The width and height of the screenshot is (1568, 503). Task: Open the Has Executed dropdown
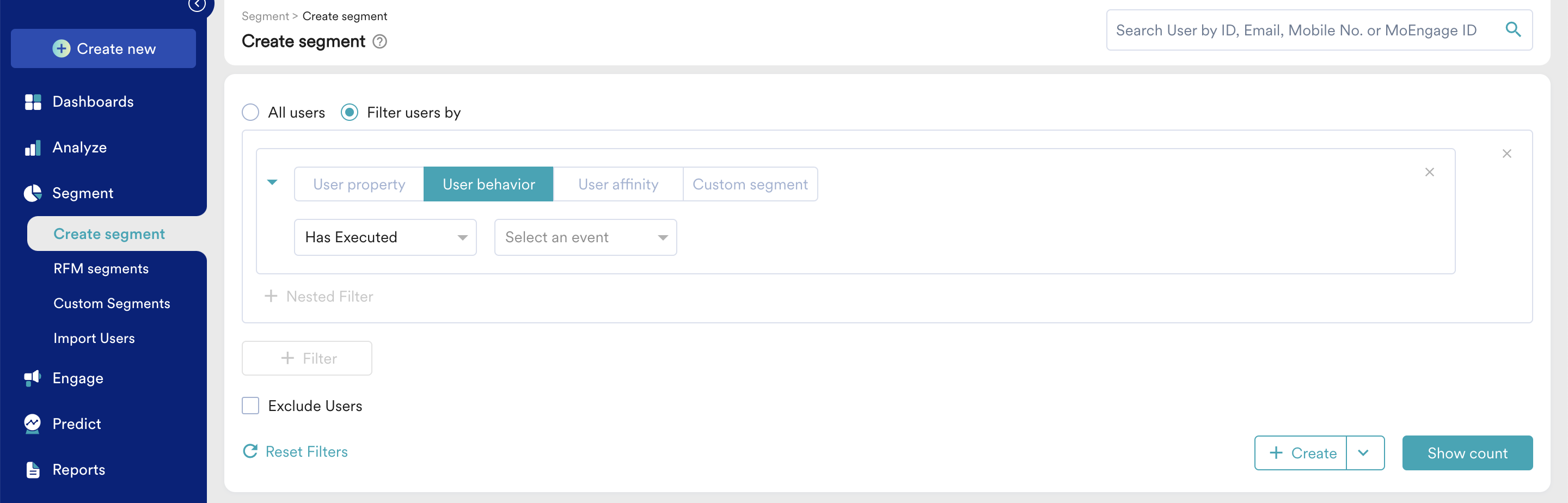[x=385, y=237]
